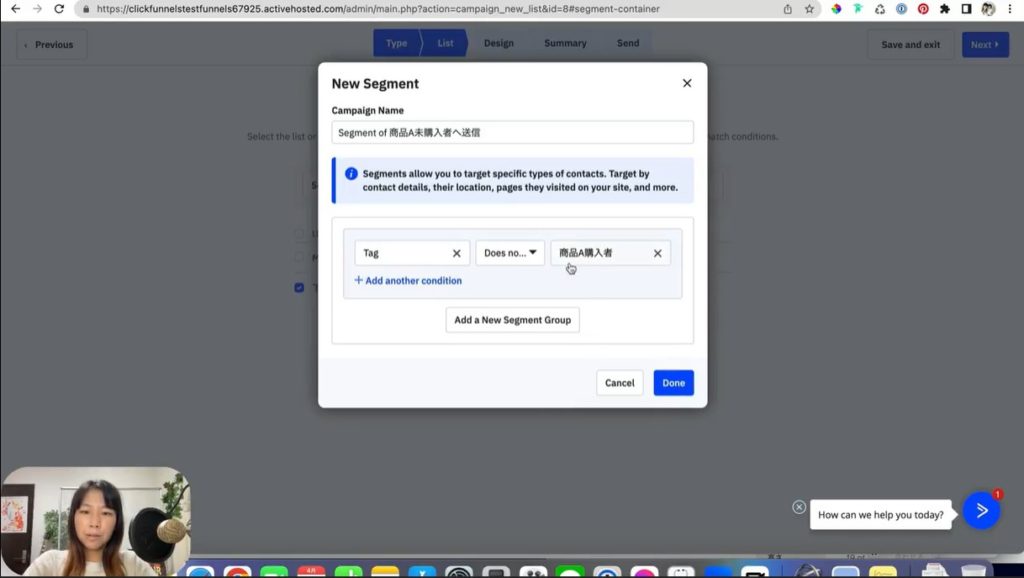Go to the Design step tab
Viewport: 1024px width, 578px height.
pyautogui.click(x=498, y=44)
